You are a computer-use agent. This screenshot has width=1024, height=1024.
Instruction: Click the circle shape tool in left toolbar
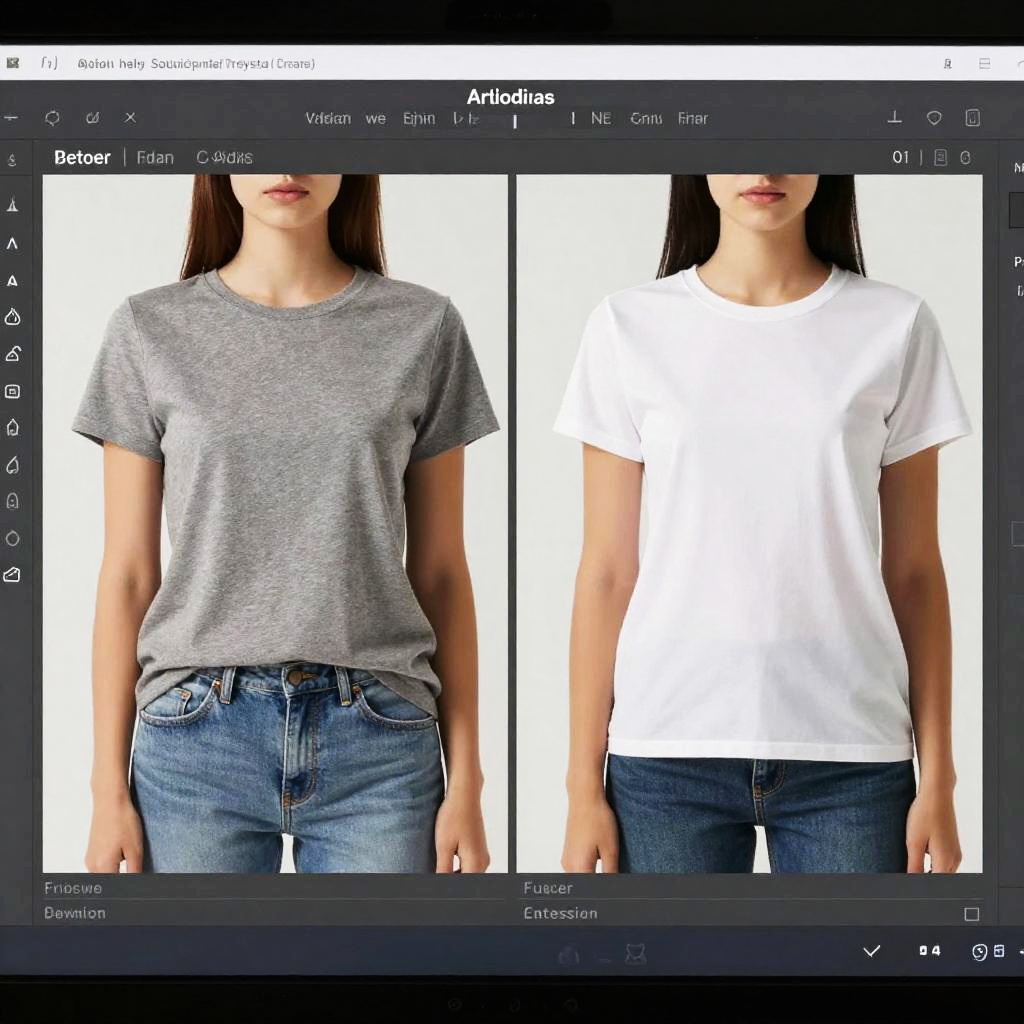pos(12,538)
